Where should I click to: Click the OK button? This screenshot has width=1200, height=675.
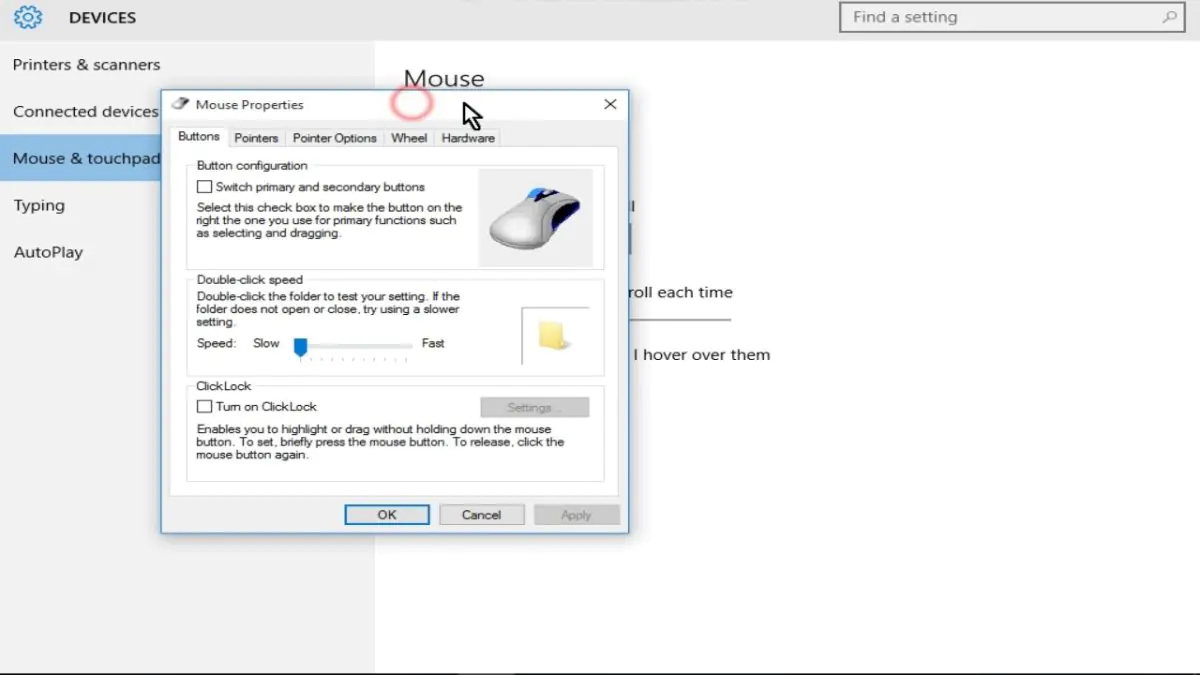tap(387, 514)
